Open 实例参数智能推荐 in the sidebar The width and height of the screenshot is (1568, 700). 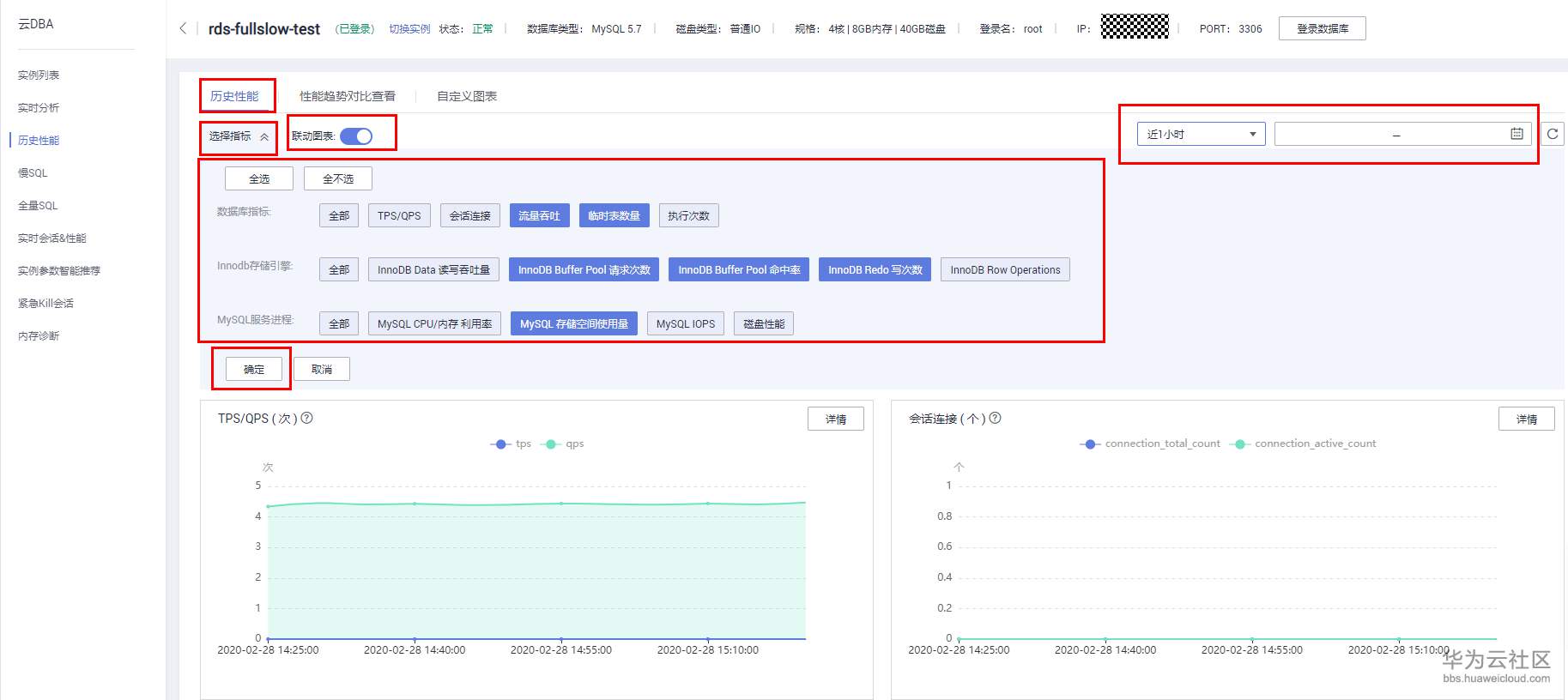tap(59, 270)
